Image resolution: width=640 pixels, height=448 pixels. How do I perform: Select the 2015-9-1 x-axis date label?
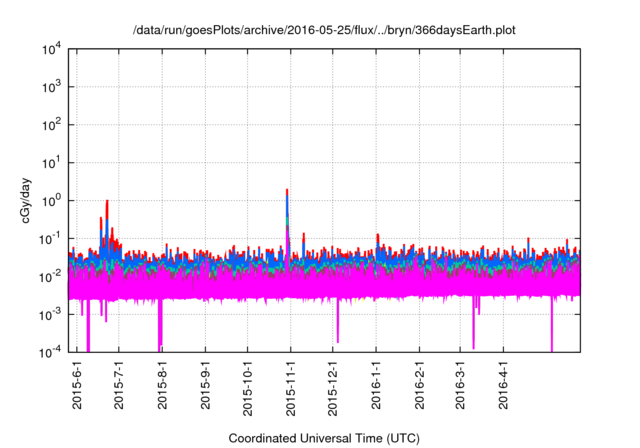click(206, 386)
